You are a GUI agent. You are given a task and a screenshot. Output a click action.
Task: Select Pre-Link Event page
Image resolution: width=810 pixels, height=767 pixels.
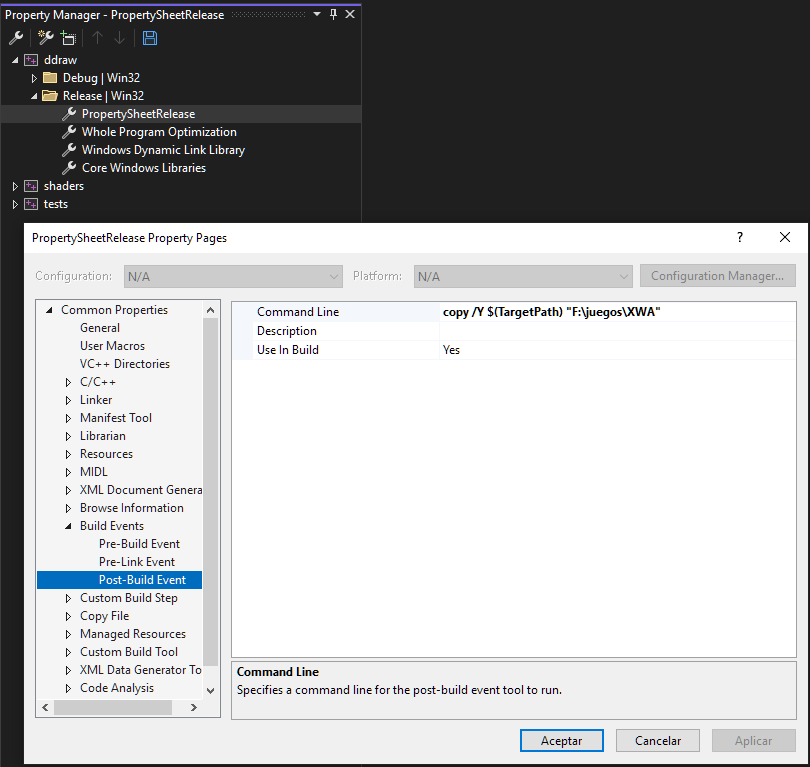click(x=137, y=562)
